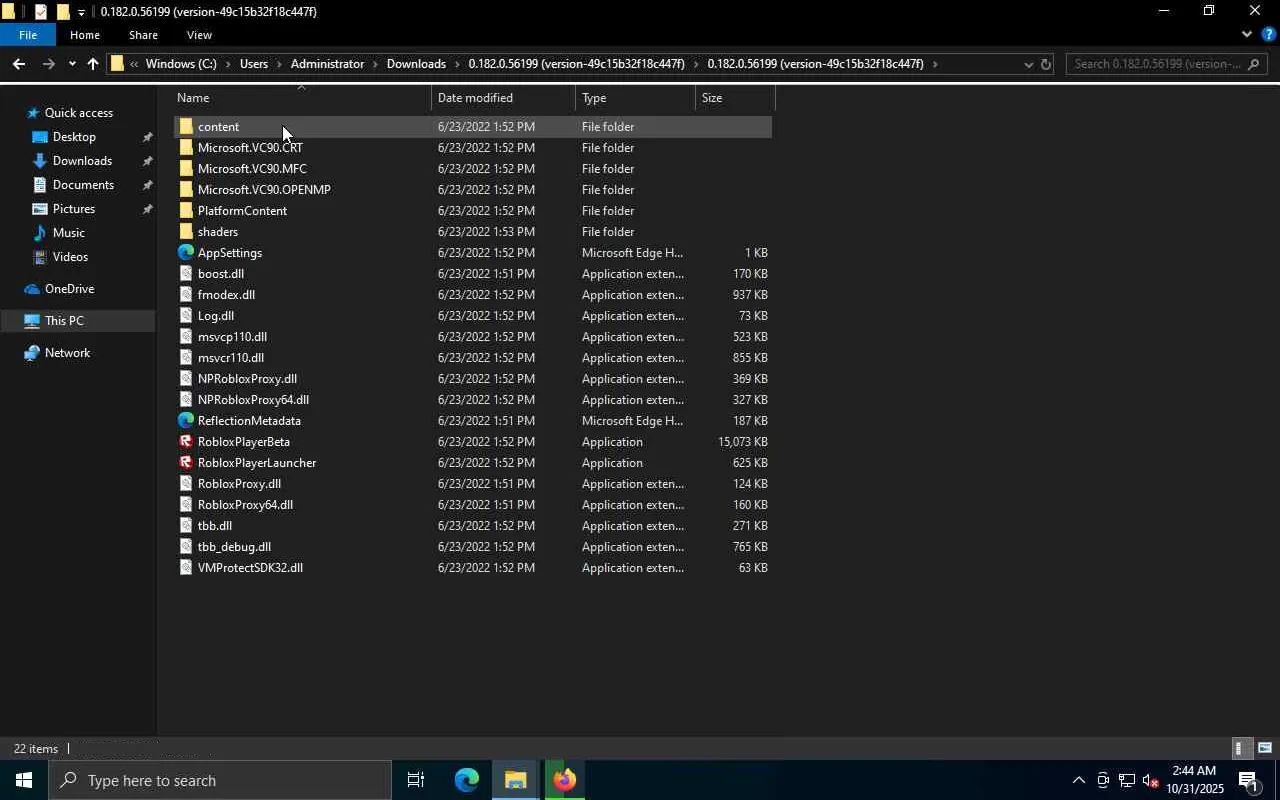Select the Microsoft.VC90.MFC folder icon
The image size is (1280, 800).
point(186,169)
